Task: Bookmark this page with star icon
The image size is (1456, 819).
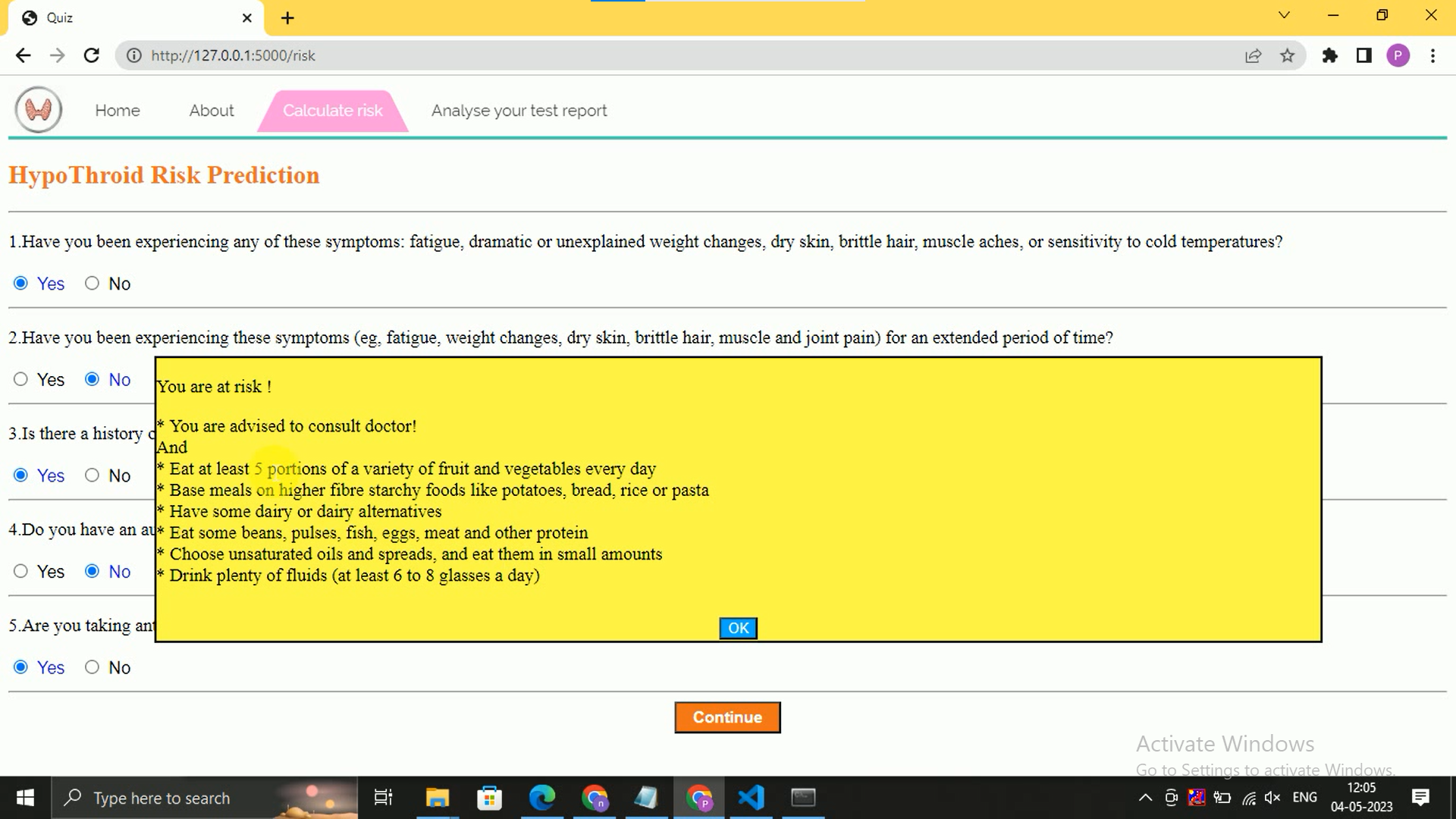Action: (x=1287, y=55)
